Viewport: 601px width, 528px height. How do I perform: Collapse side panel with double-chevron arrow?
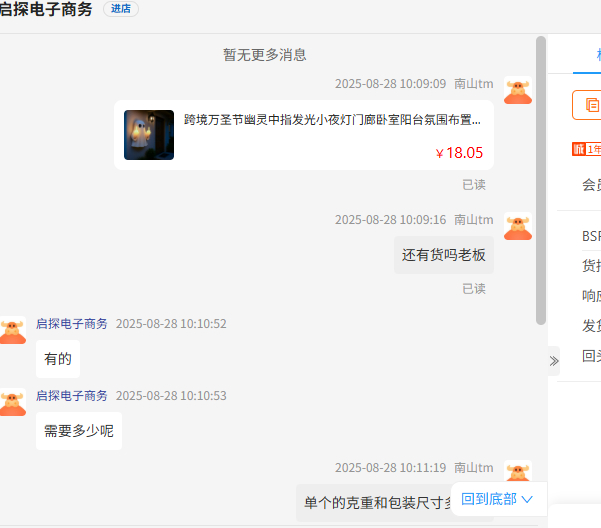[554, 361]
